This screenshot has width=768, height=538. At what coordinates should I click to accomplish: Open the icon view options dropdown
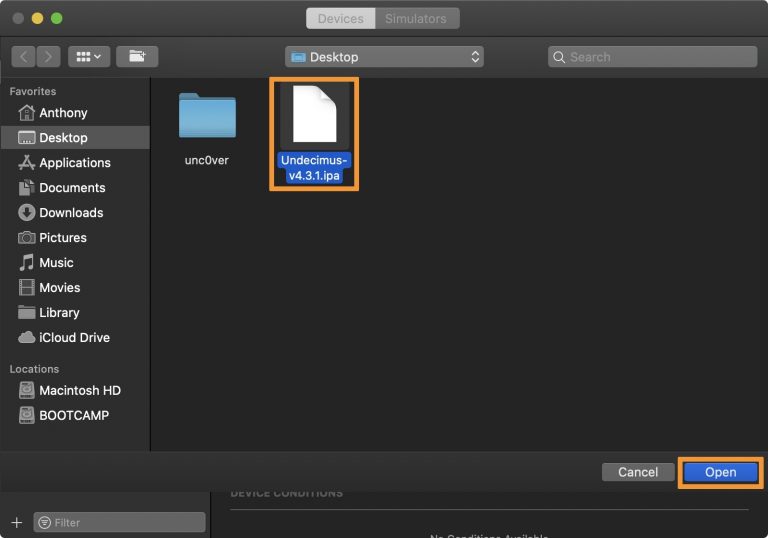tap(89, 57)
